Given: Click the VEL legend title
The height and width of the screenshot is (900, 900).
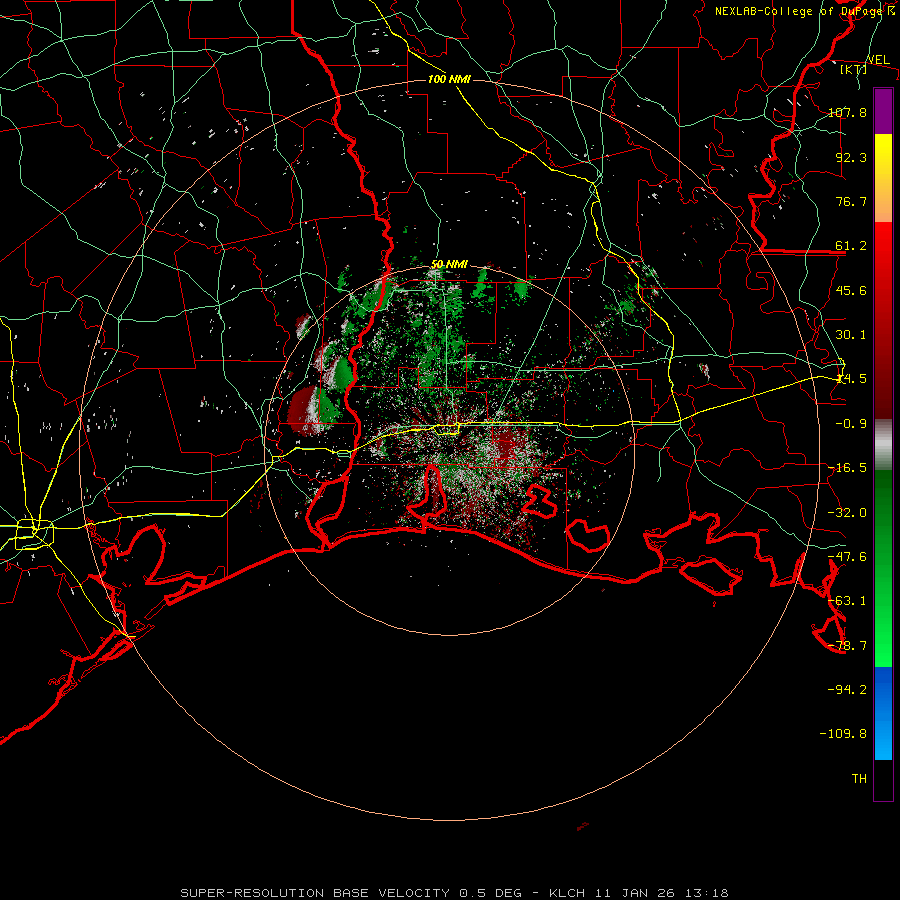Looking at the screenshot, I should [878, 60].
